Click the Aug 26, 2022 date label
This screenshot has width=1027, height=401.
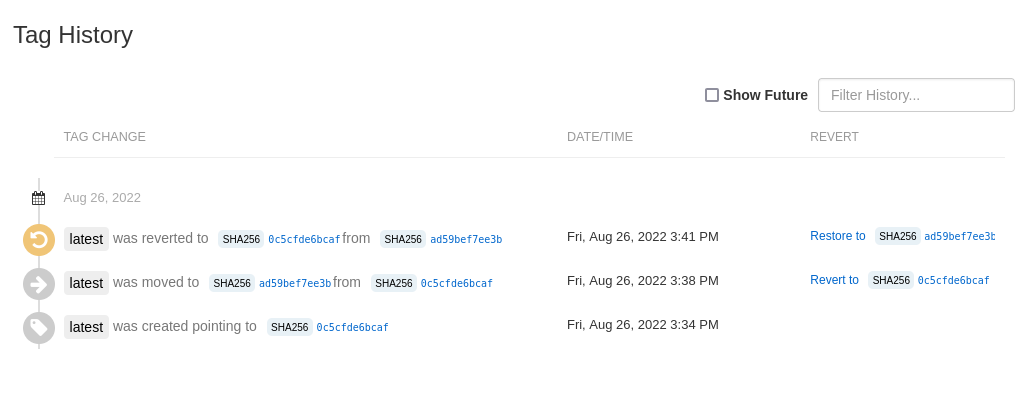102,198
